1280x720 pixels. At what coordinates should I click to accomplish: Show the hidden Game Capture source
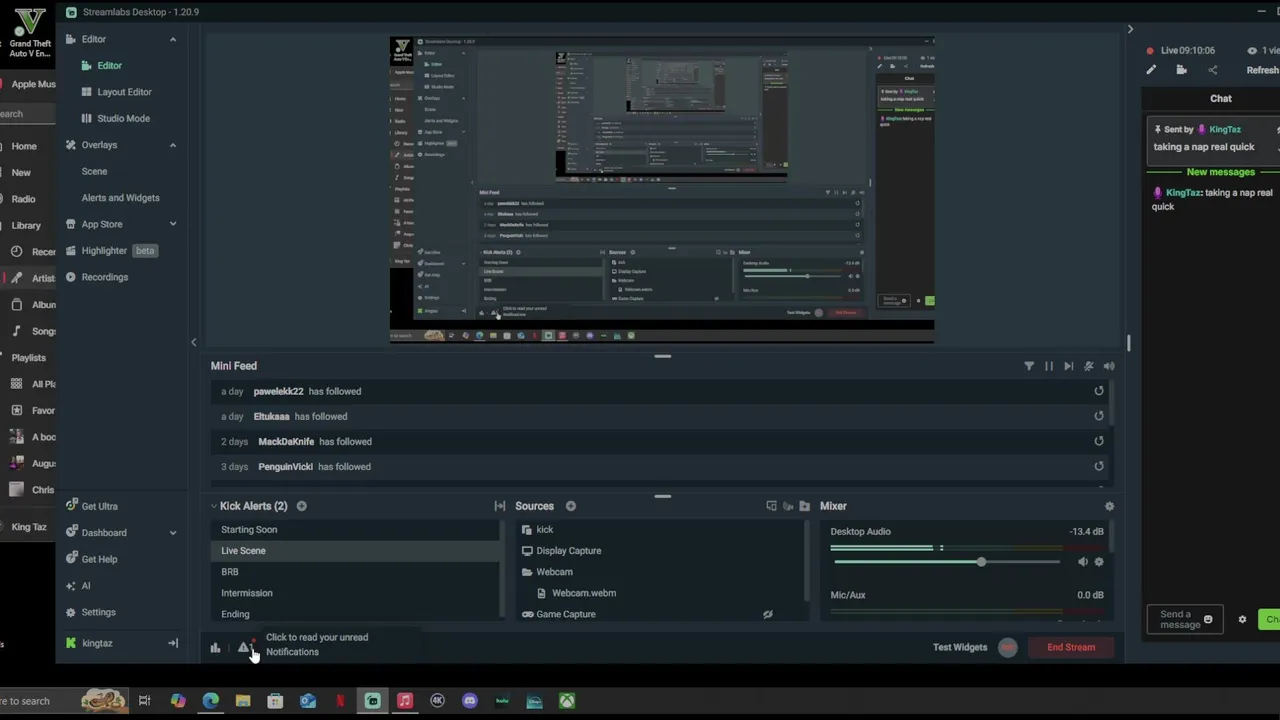click(768, 614)
